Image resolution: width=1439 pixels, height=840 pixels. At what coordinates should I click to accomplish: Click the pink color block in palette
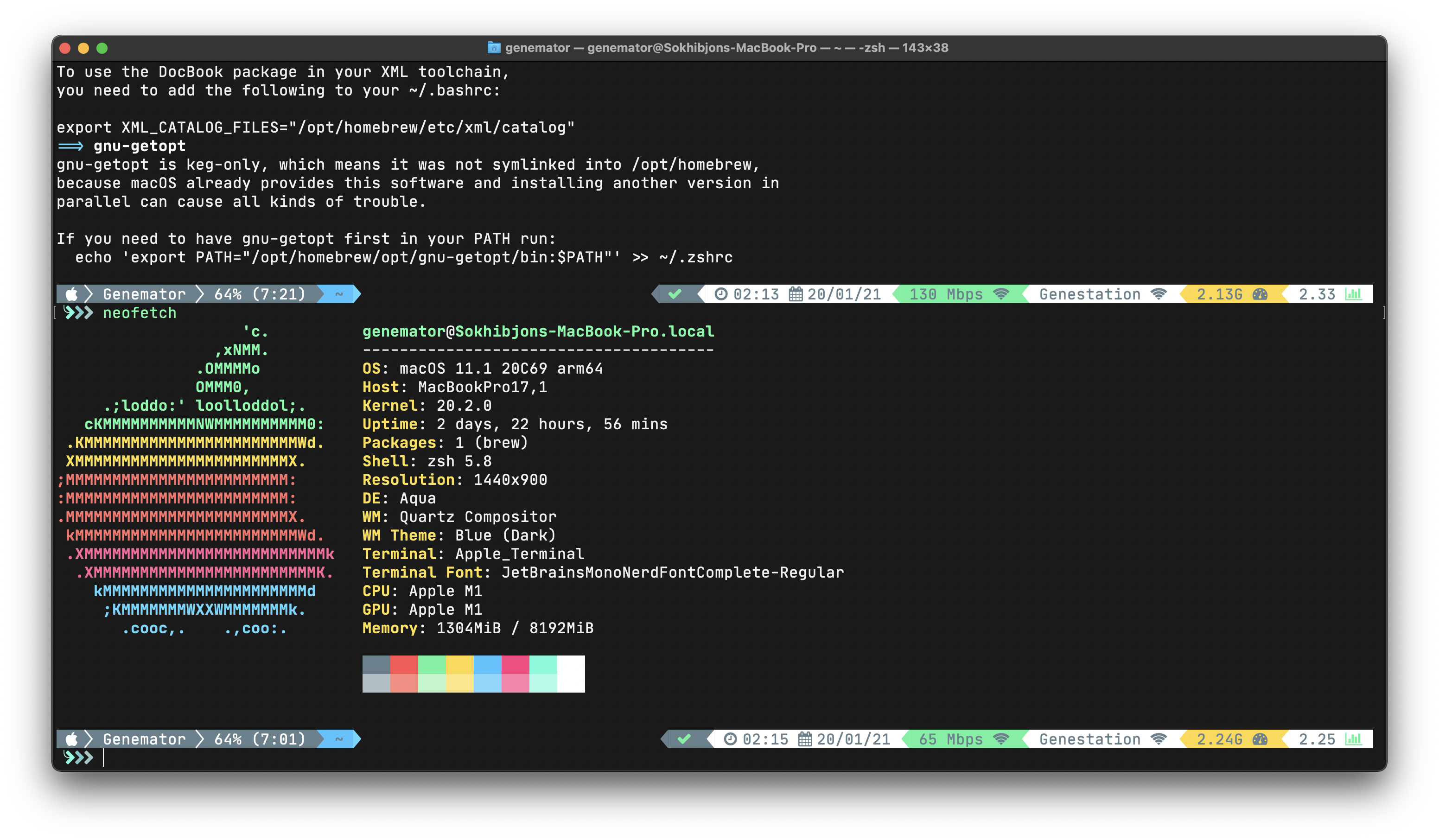pos(515,665)
